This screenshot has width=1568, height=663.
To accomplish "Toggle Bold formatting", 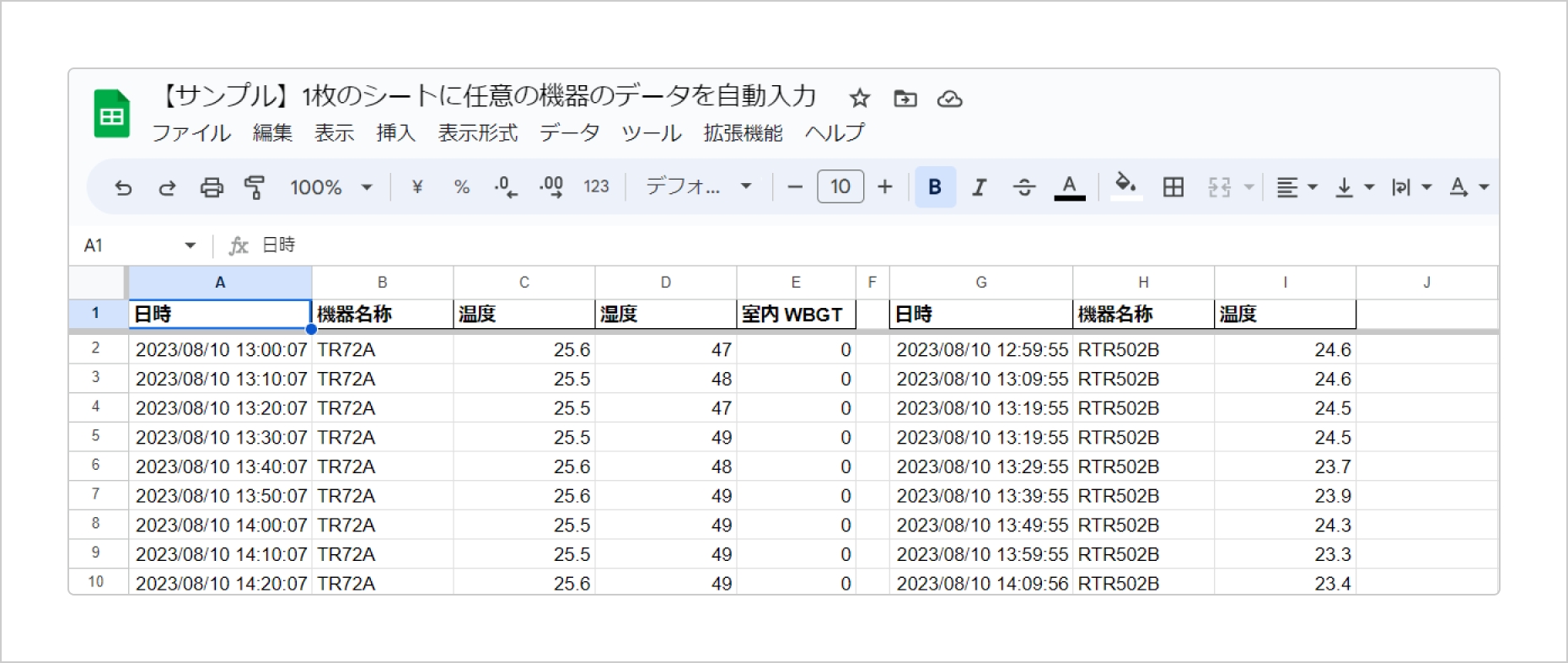I will [935, 187].
